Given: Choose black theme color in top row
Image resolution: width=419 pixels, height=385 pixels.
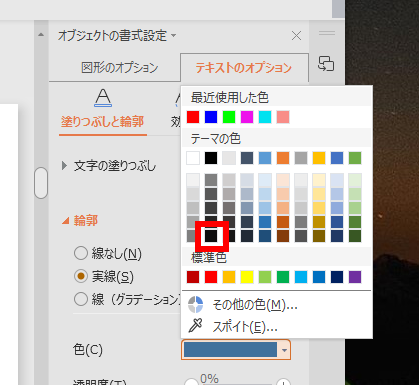Looking at the screenshot, I should [211, 158].
